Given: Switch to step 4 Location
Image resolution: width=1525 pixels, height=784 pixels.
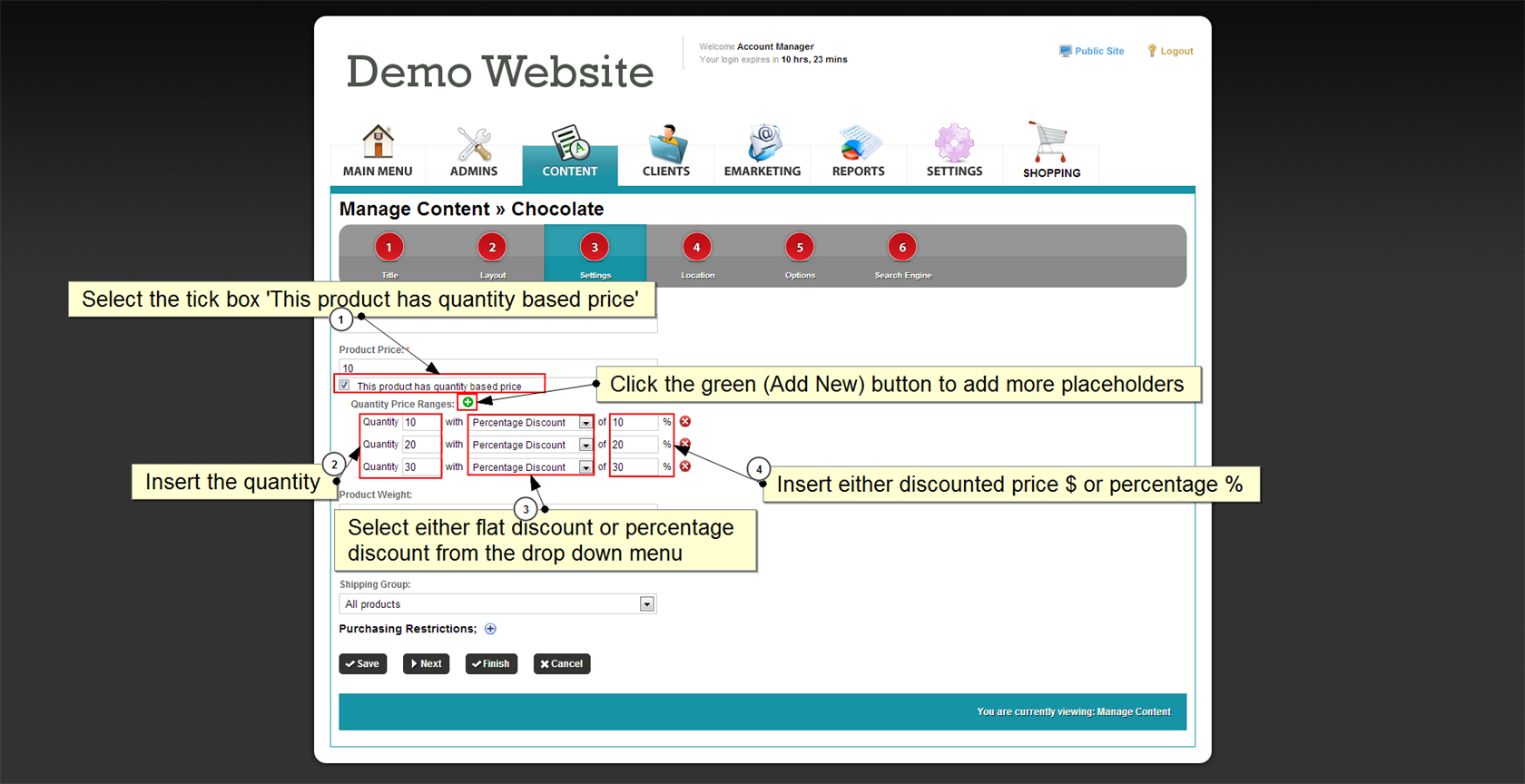Looking at the screenshot, I should coord(696,248).
